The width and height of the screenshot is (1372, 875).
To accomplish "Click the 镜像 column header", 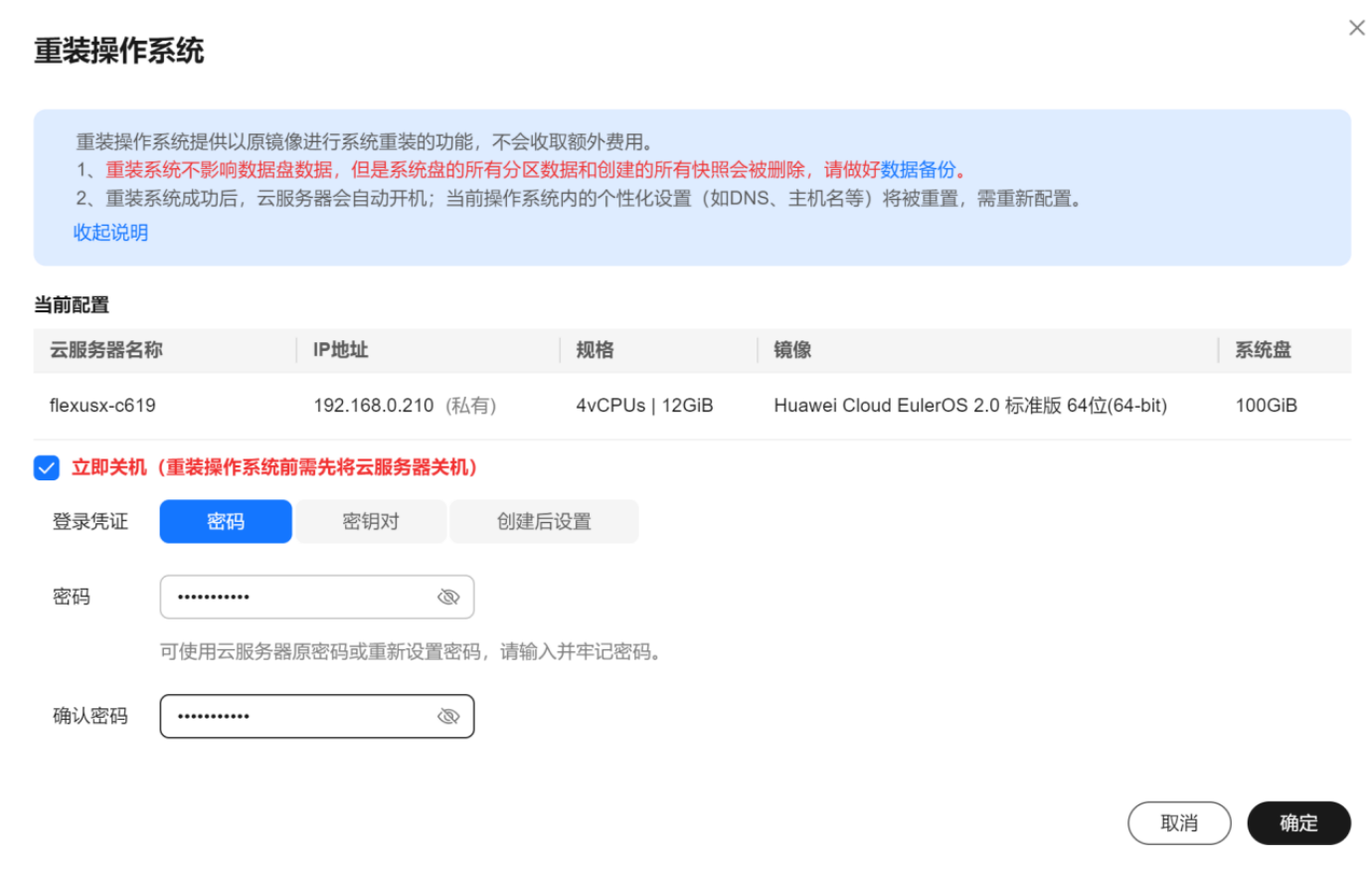I will click(x=792, y=350).
